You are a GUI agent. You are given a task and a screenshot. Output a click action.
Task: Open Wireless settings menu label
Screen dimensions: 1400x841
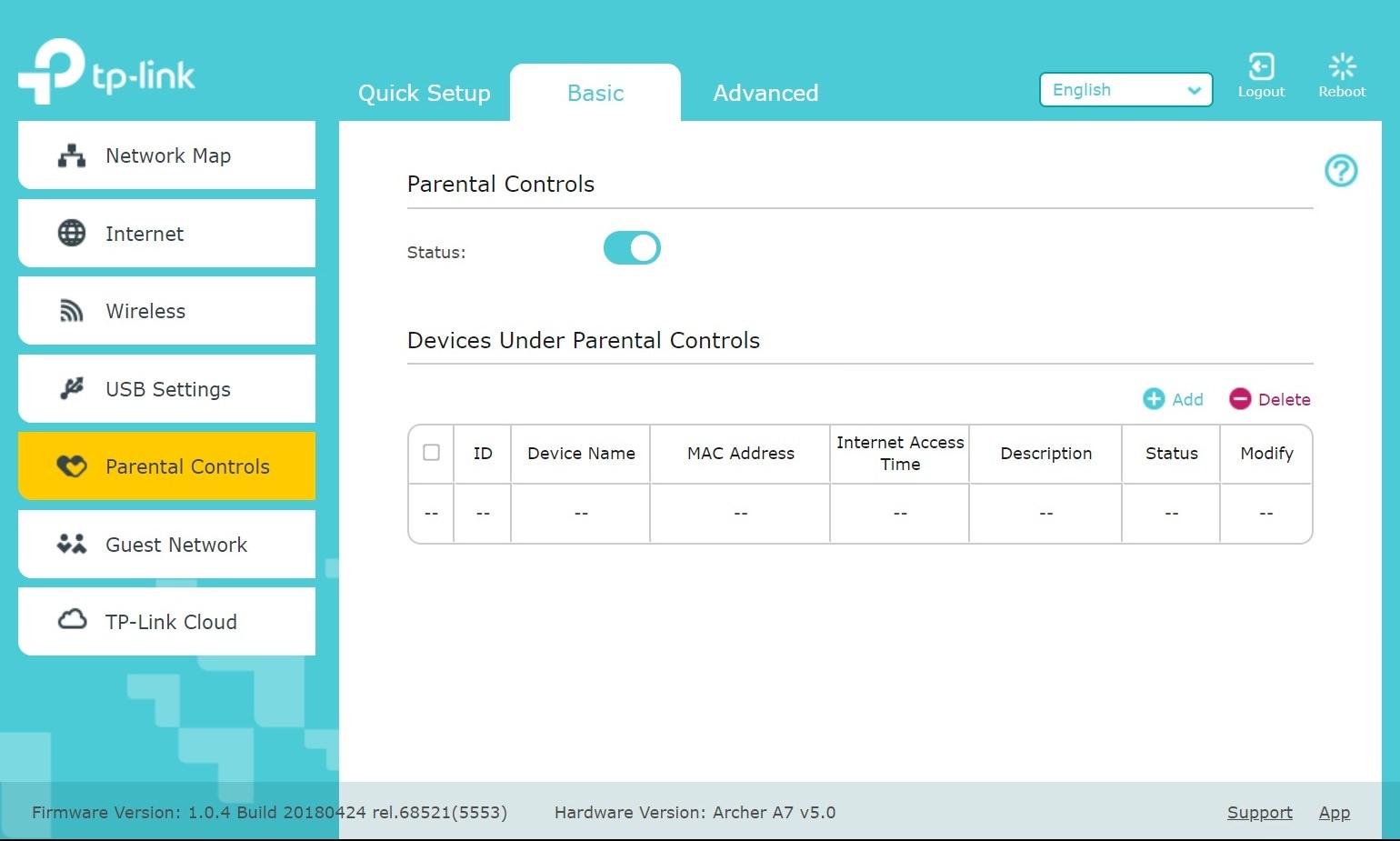tap(145, 311)
